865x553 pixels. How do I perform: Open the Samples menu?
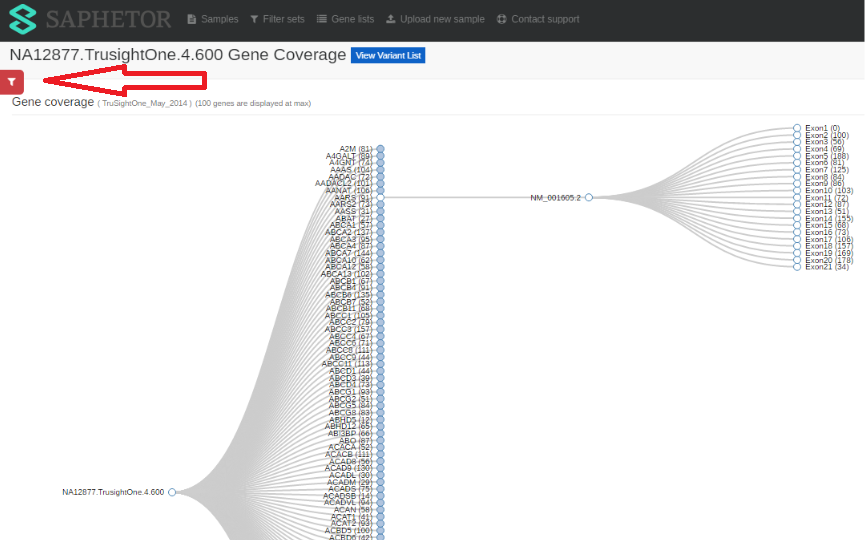pos(213,19)
